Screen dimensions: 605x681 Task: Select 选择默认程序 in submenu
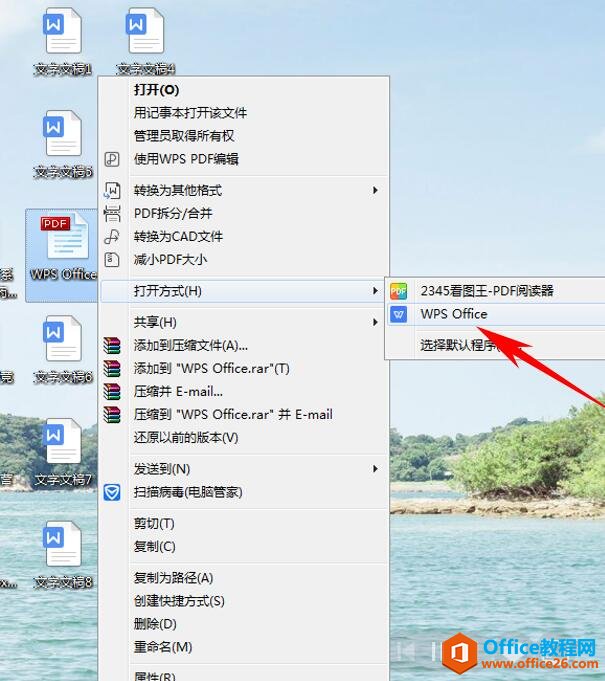[496, 345]
